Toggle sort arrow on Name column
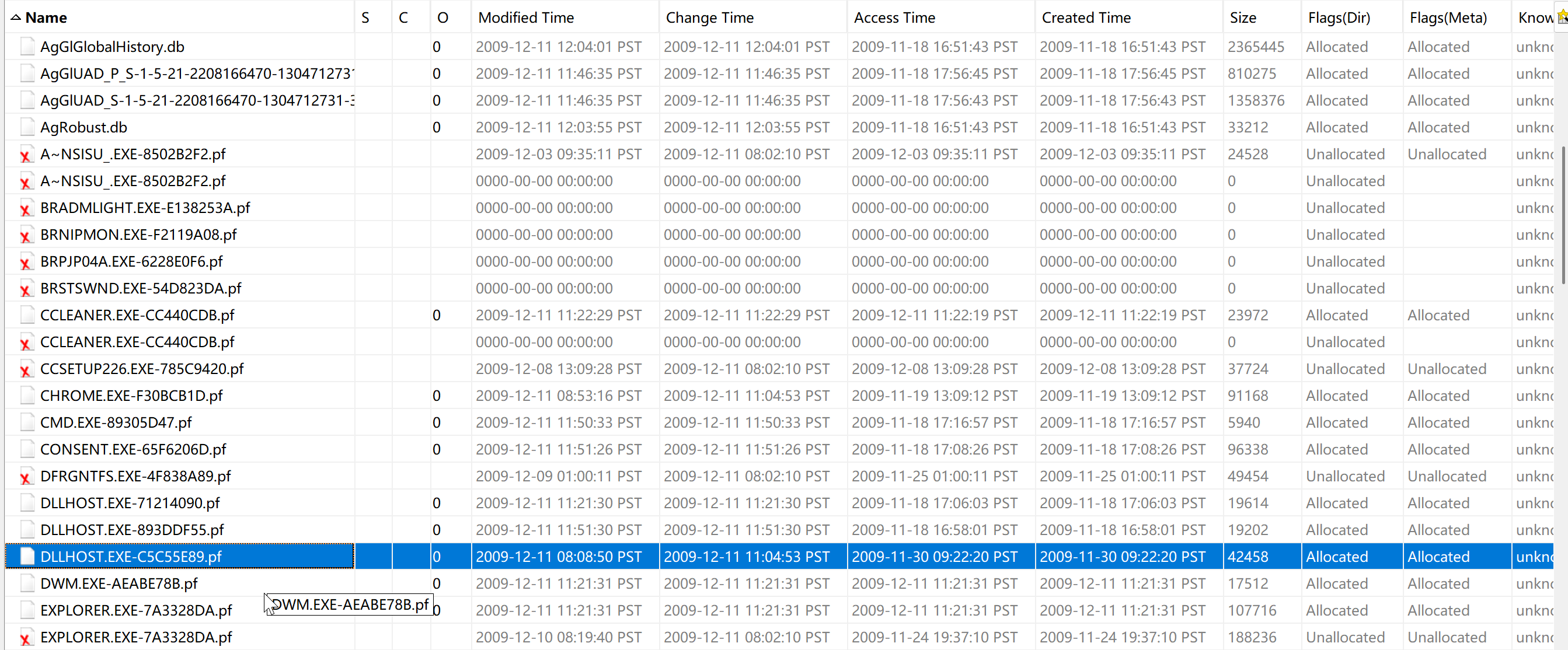Image resolution: width=1568 pixels, height=650 pixels. coord(16,18)
